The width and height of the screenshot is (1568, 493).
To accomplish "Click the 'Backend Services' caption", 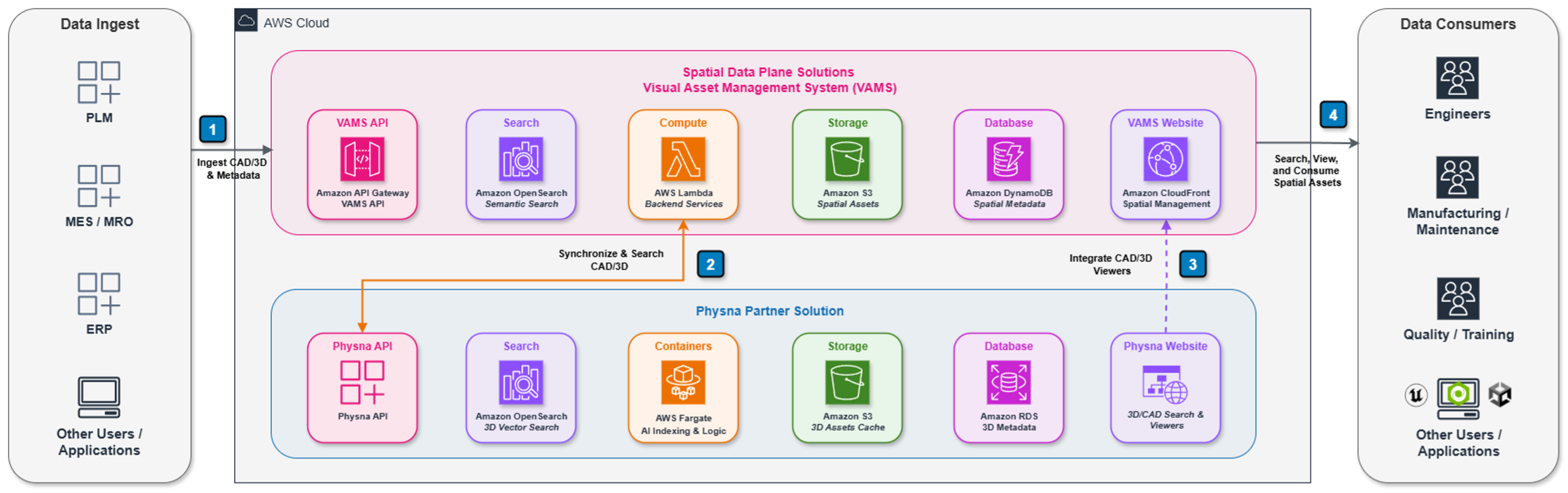I will coord(683,204).
